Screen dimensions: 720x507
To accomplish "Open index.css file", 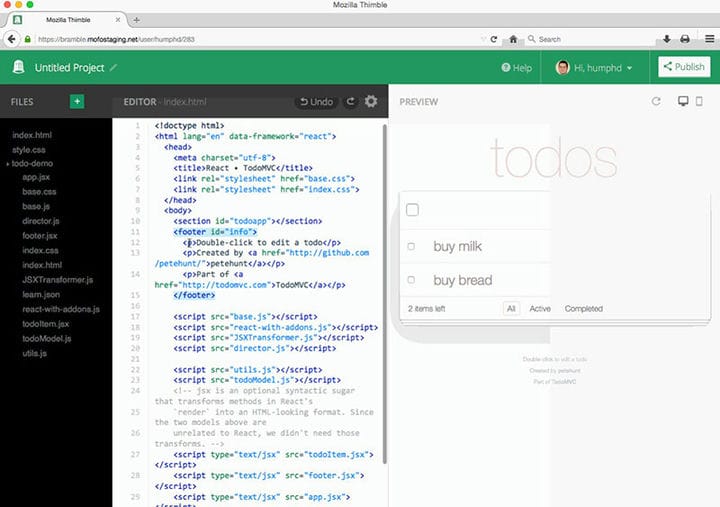I will tap(40, 250).
